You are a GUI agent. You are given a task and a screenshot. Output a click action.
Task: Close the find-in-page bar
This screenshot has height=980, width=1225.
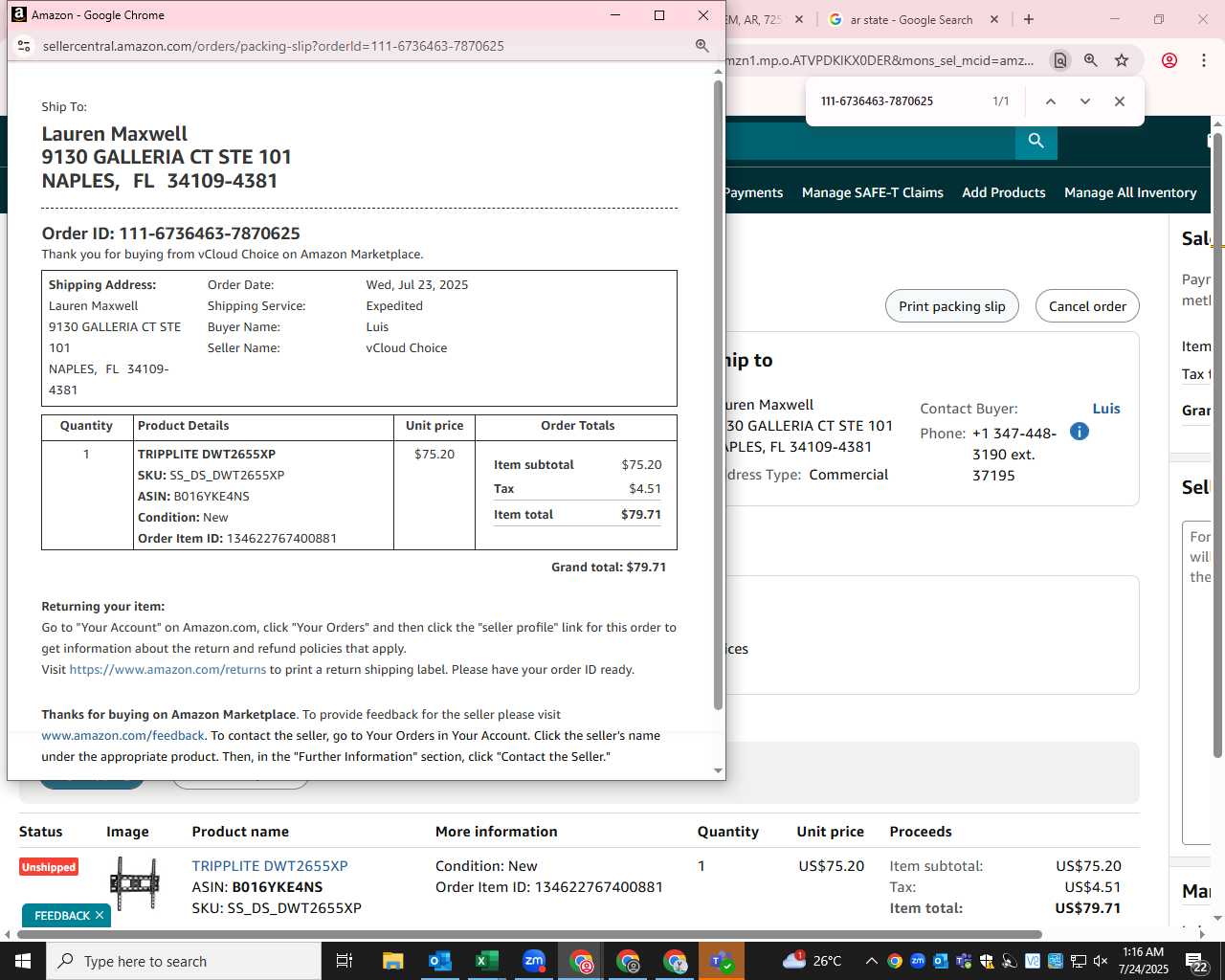[x=1119, y=101]
